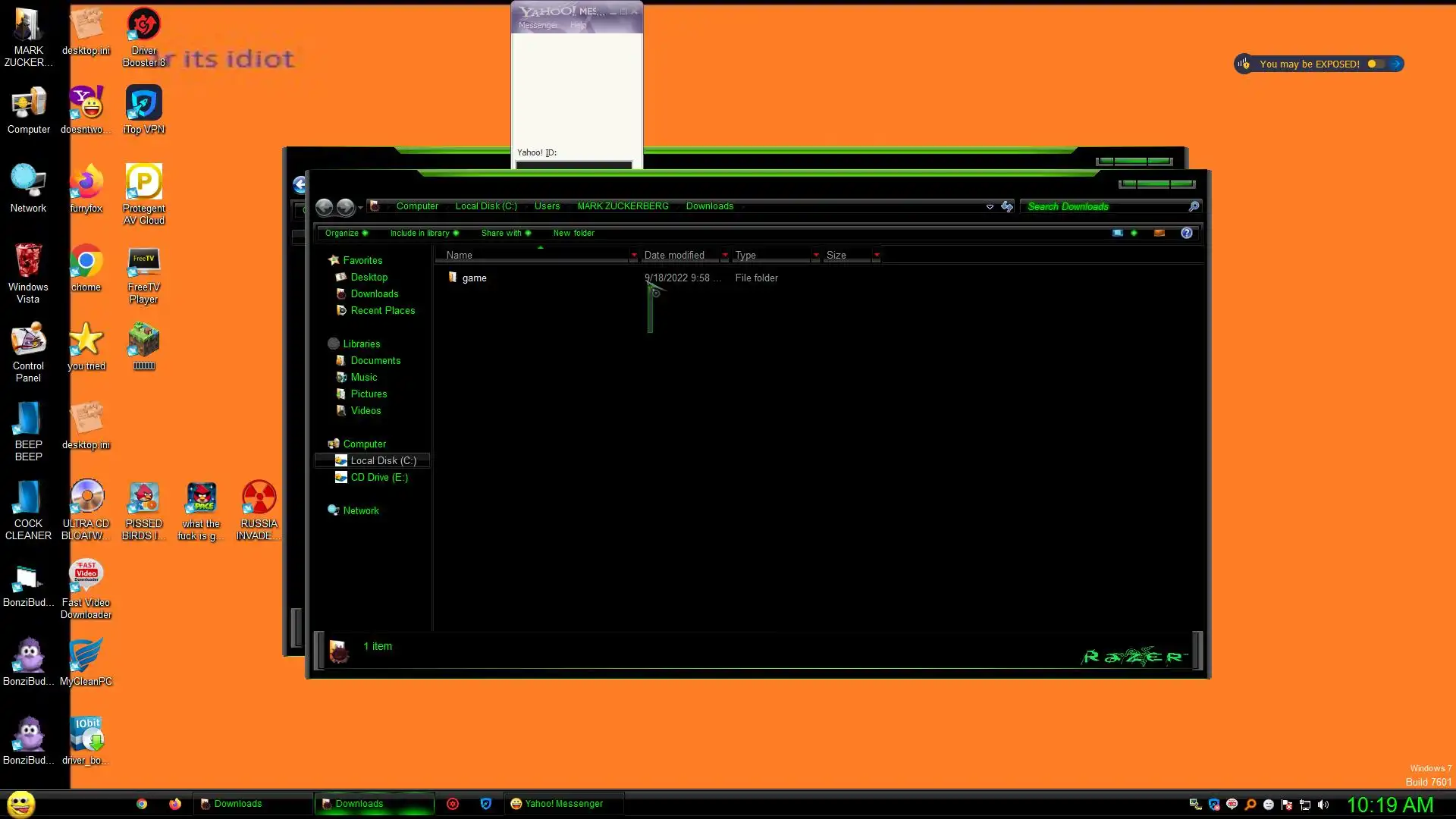
Task: Refresh the Downloads folder view
Action: coord(1007,206)
